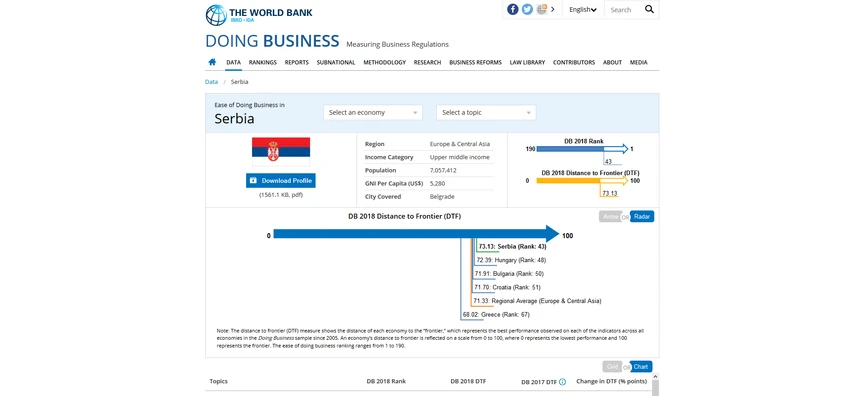This screenshot has height=396, width=850.
Task: Click the Download Profile button
Action: (x=281, y=180)
